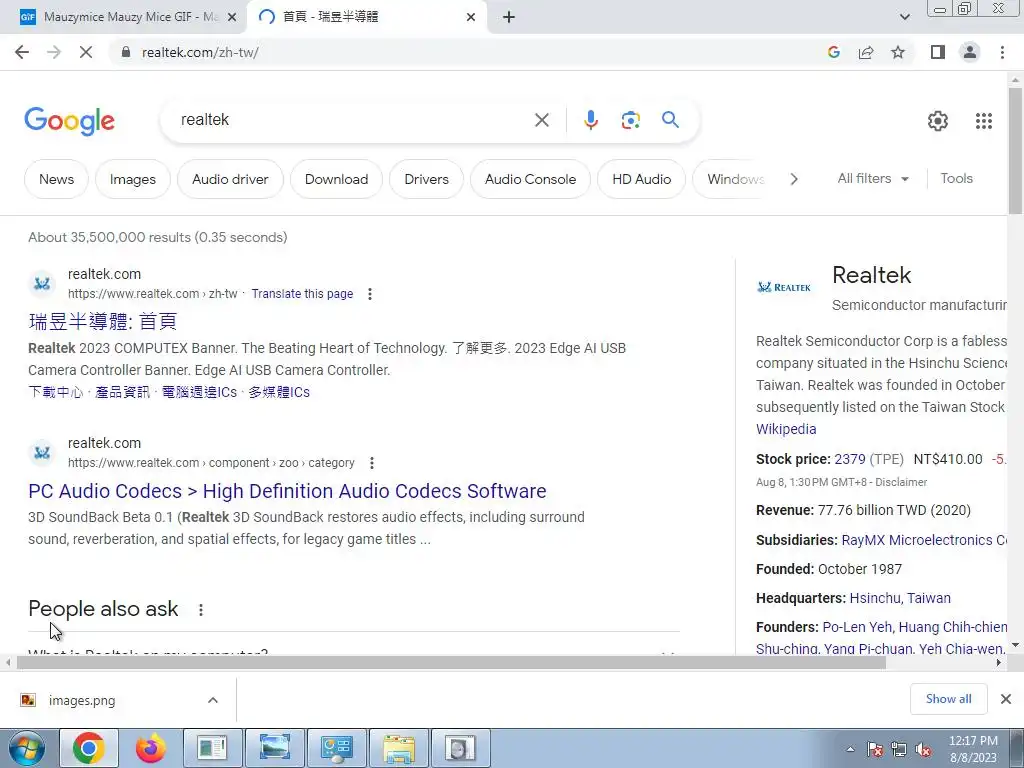1024x768 pixels.
Task: Stop loading the page with the X button
Action: 86,52
